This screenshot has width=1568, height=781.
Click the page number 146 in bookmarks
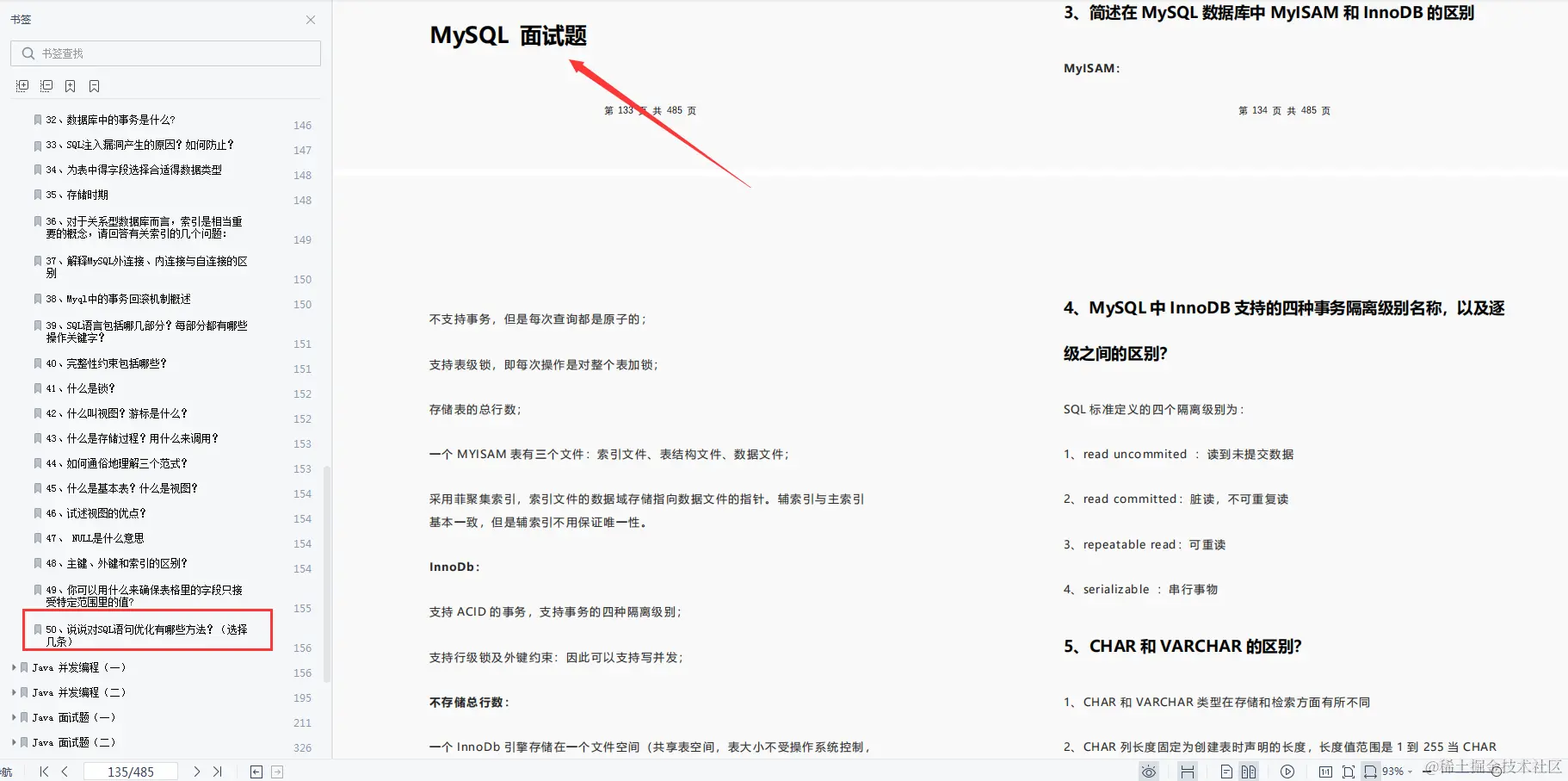[x=302, y=126]
